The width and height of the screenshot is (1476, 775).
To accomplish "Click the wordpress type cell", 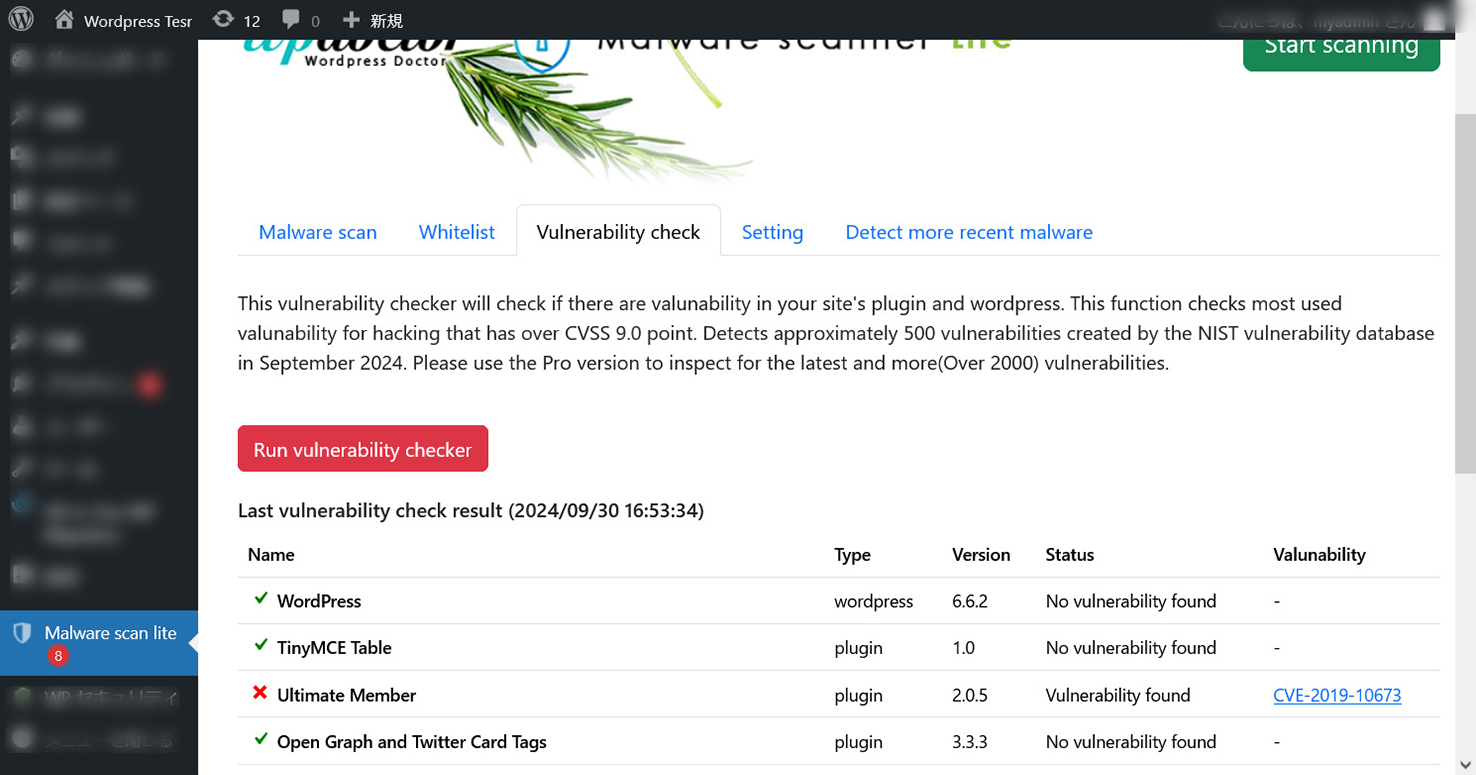I will point(874,601).
